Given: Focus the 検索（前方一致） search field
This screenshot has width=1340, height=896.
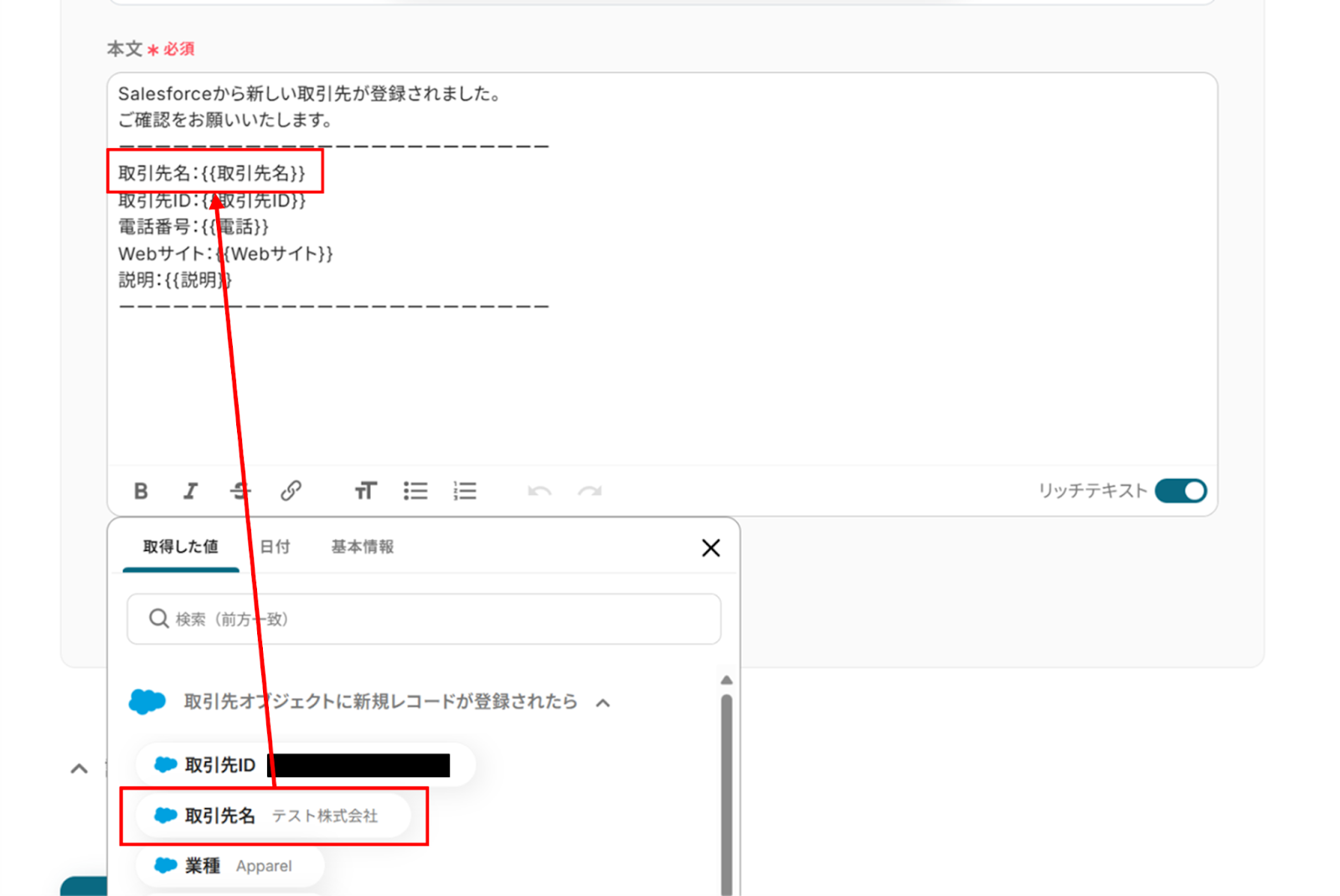Looking at the screenshot, I should click(x=424, y=619).
